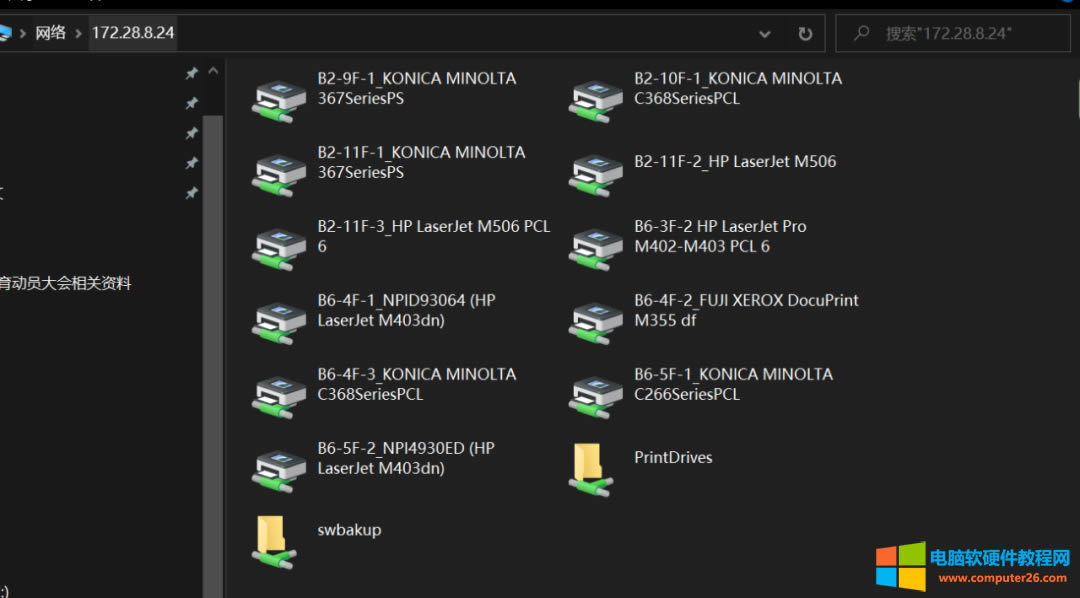Unpin the topmost Quick Access sidebar item

pyautogui.click(x=191, y=72)
